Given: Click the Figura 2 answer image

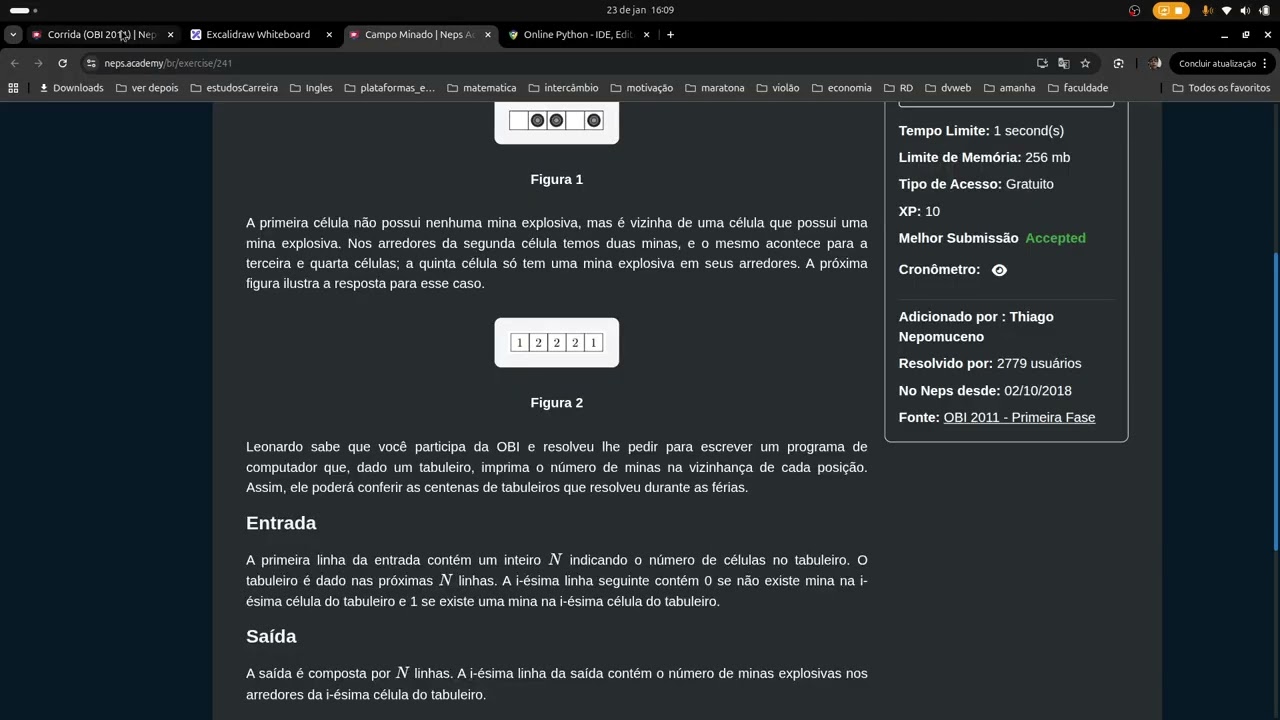Looking at the screenshot, I should (557, 343).
